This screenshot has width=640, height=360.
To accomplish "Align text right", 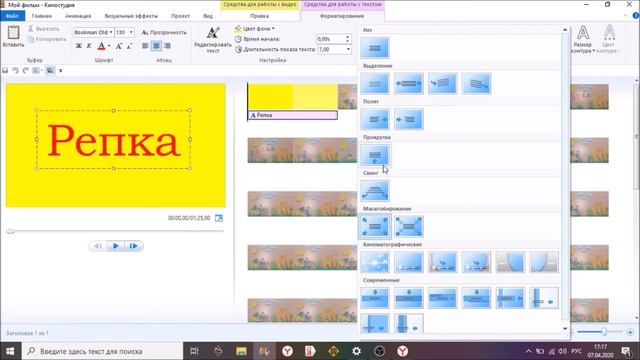I will (167, 46).
